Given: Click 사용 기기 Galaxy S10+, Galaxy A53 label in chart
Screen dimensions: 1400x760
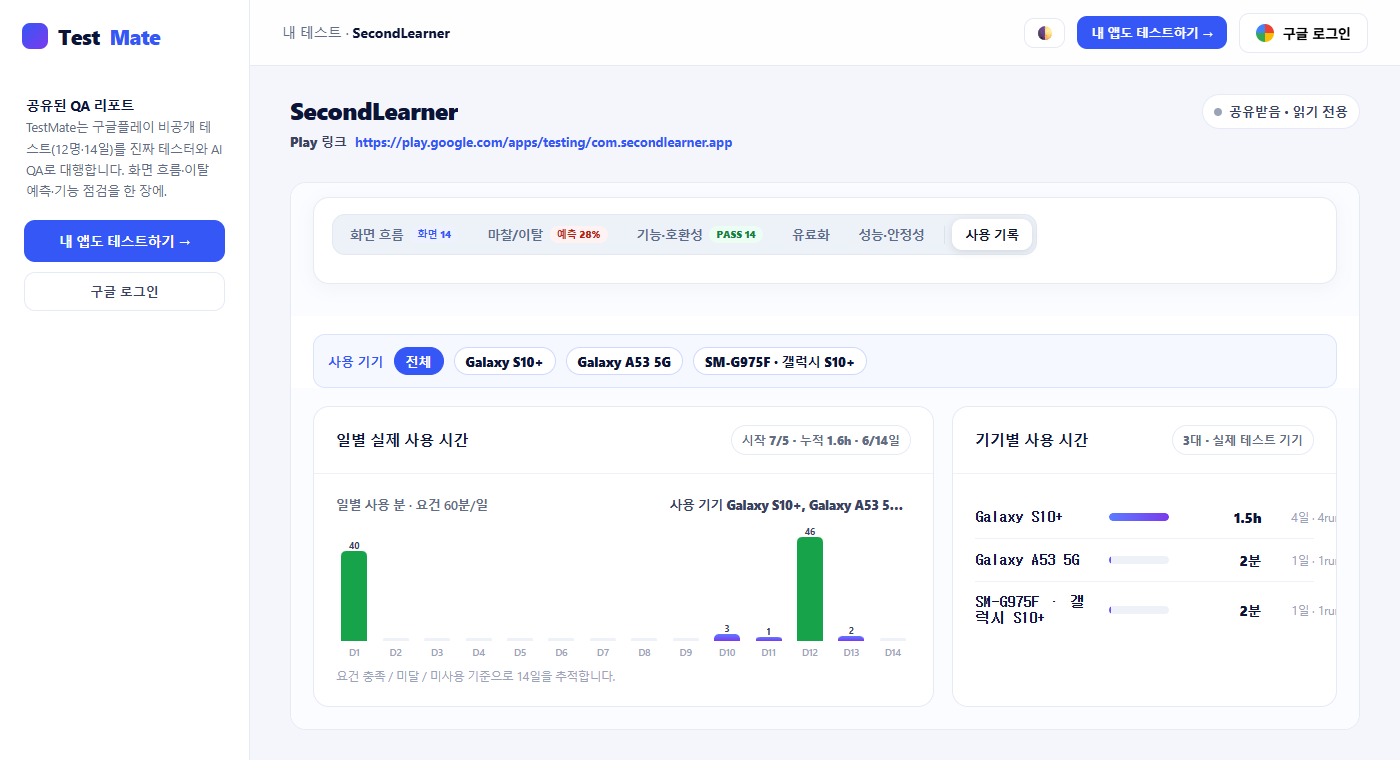Looking at the screenshot, I should 786,505.
